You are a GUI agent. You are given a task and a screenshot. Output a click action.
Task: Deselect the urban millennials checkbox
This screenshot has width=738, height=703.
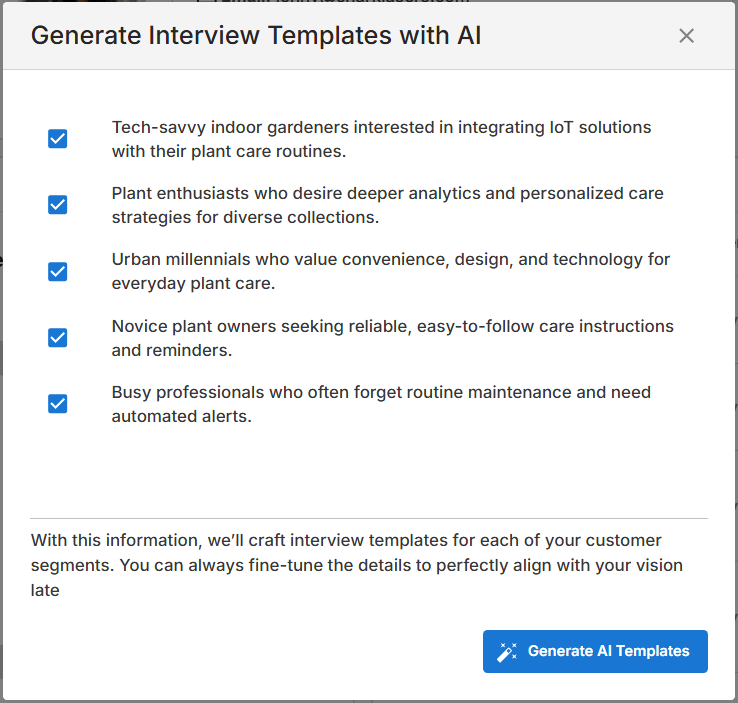point(58,271)
